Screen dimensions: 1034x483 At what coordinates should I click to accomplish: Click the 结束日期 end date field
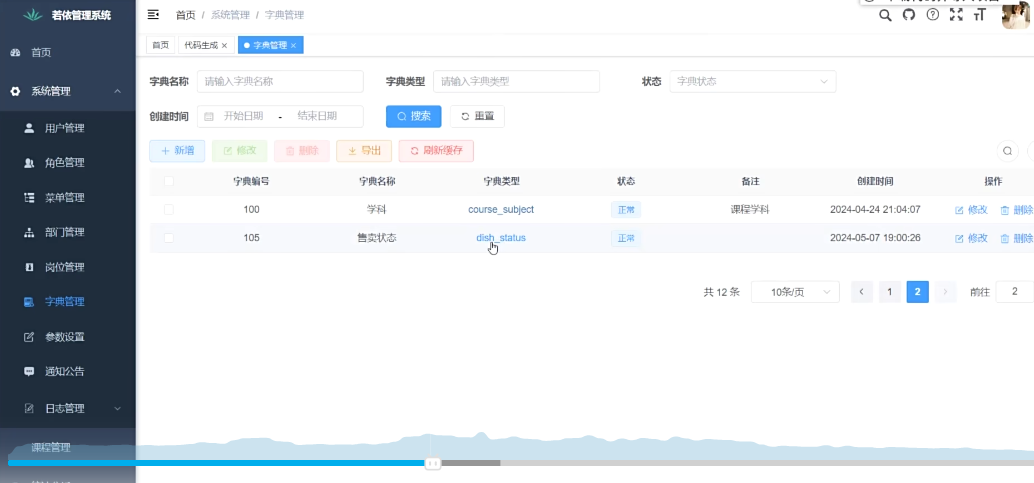point(317,117)
